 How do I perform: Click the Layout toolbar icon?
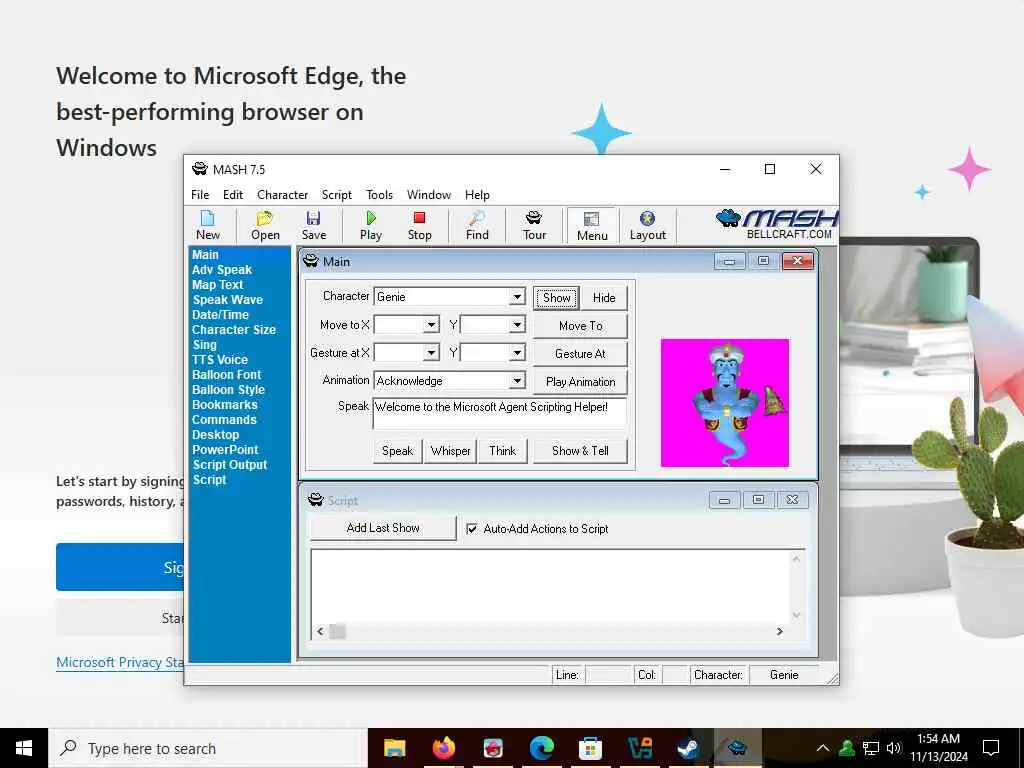(648, 225)
